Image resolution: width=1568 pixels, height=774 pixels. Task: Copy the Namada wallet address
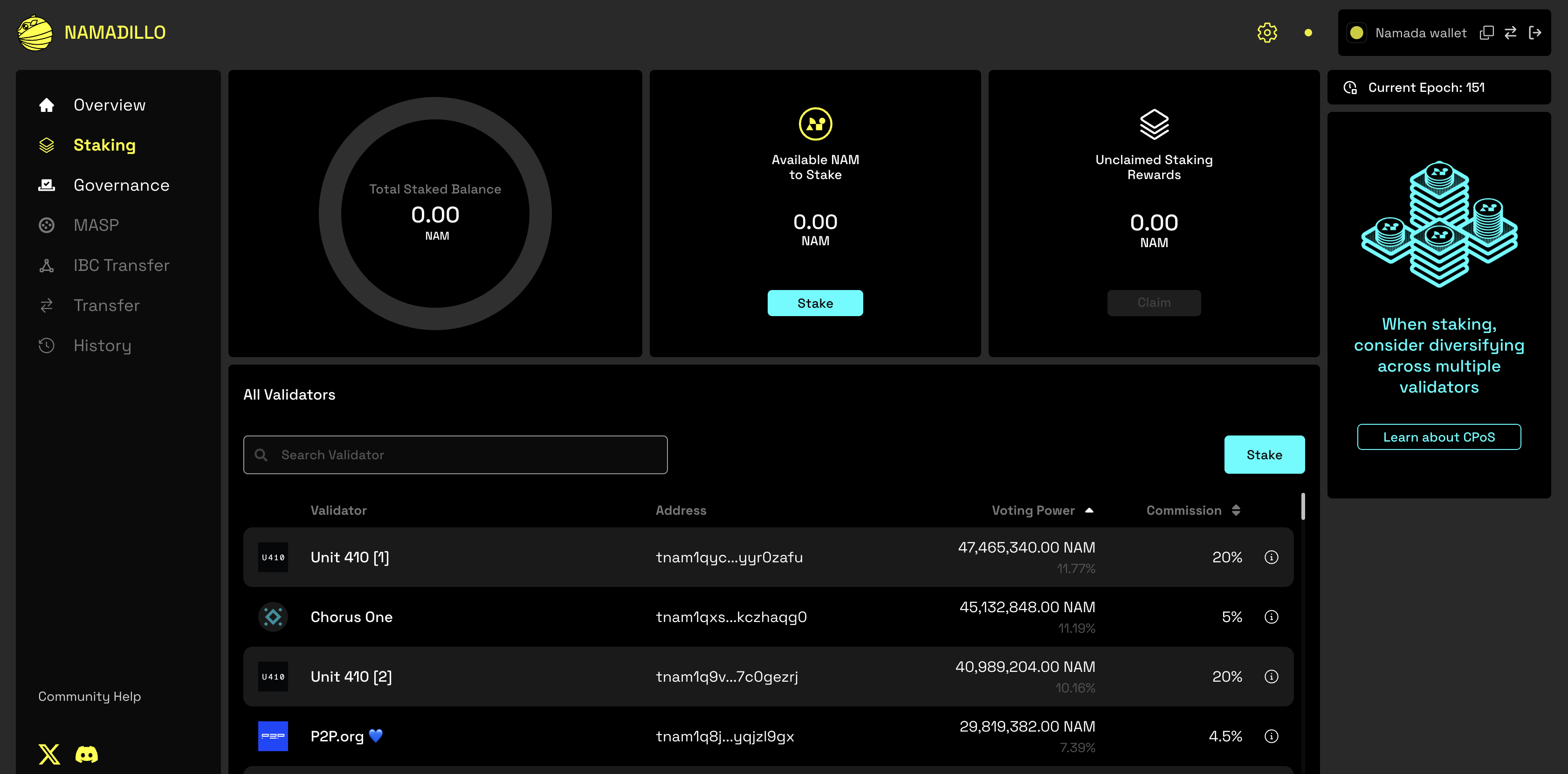click(1486, 33)
